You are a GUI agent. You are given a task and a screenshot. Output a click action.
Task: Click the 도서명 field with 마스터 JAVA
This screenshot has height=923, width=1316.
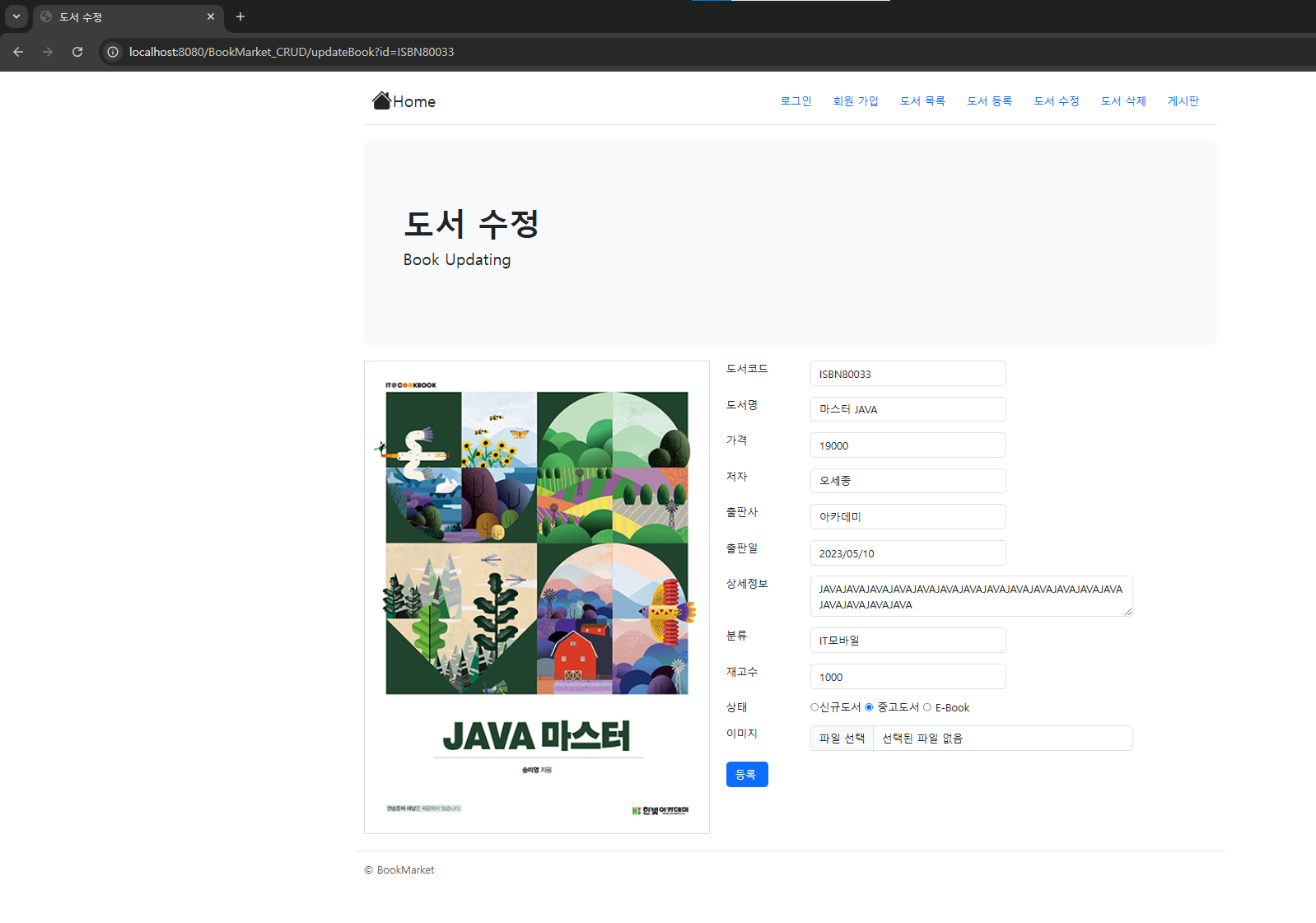coord(908,409)
